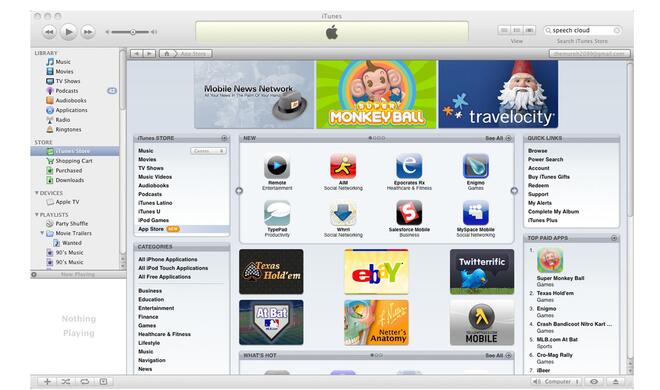Click the previous track button
Image resolution: width=660 pixels, height=390 pixels.
(x=49, y=32)
